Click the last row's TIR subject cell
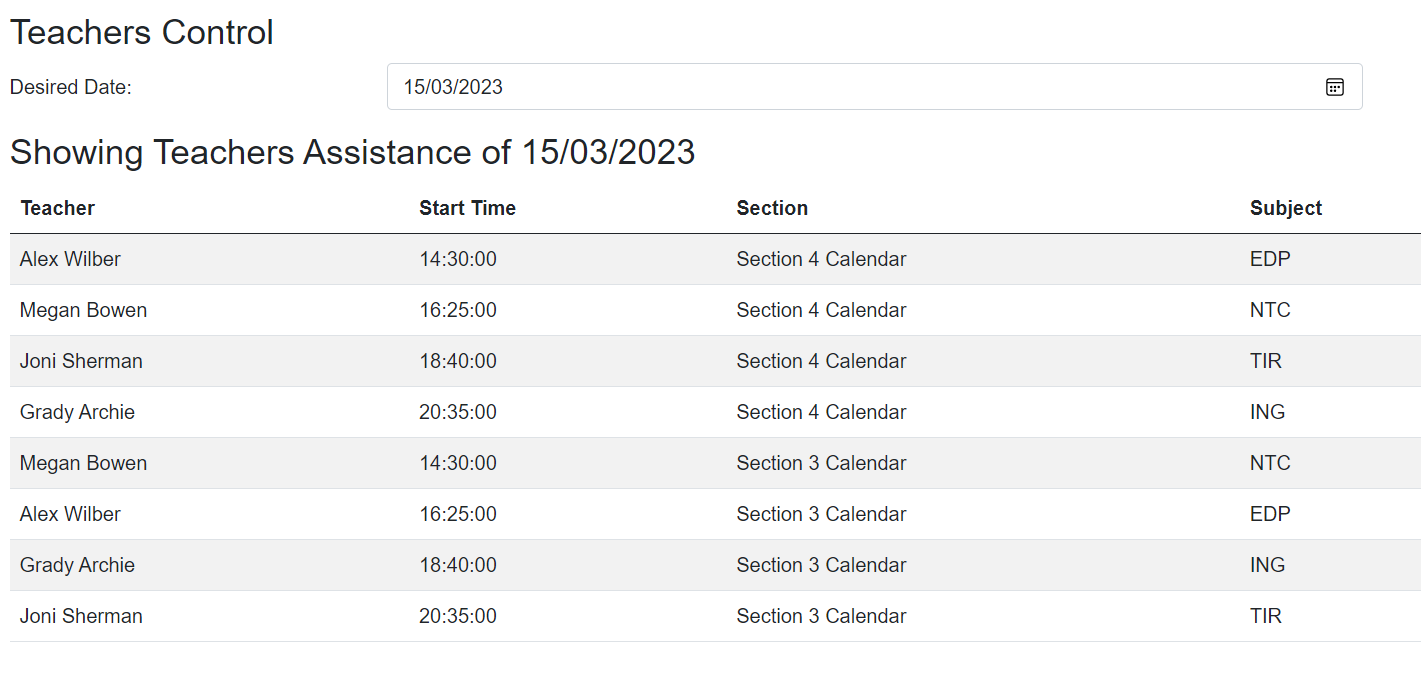The height and width of the screenshot is (677, 1421). (x=1265, y=616)
